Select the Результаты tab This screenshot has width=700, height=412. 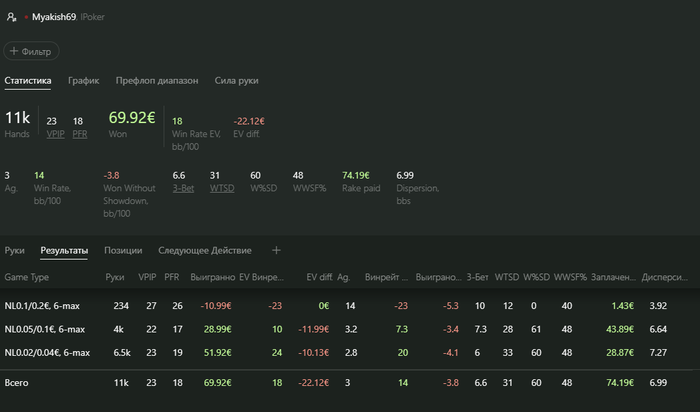64,250
